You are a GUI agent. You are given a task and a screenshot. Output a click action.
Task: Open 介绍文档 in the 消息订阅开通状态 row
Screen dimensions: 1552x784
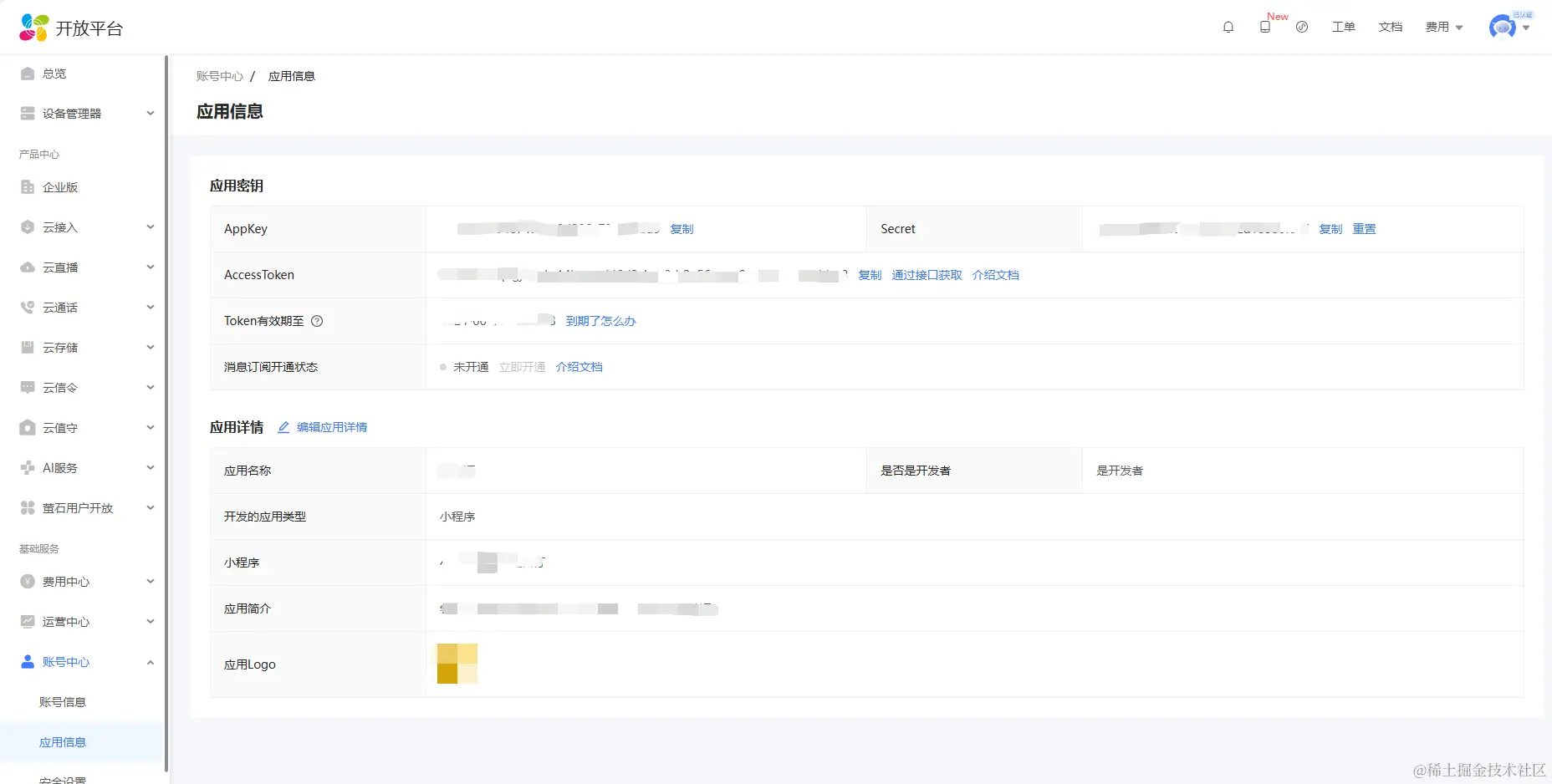(579, 367)
